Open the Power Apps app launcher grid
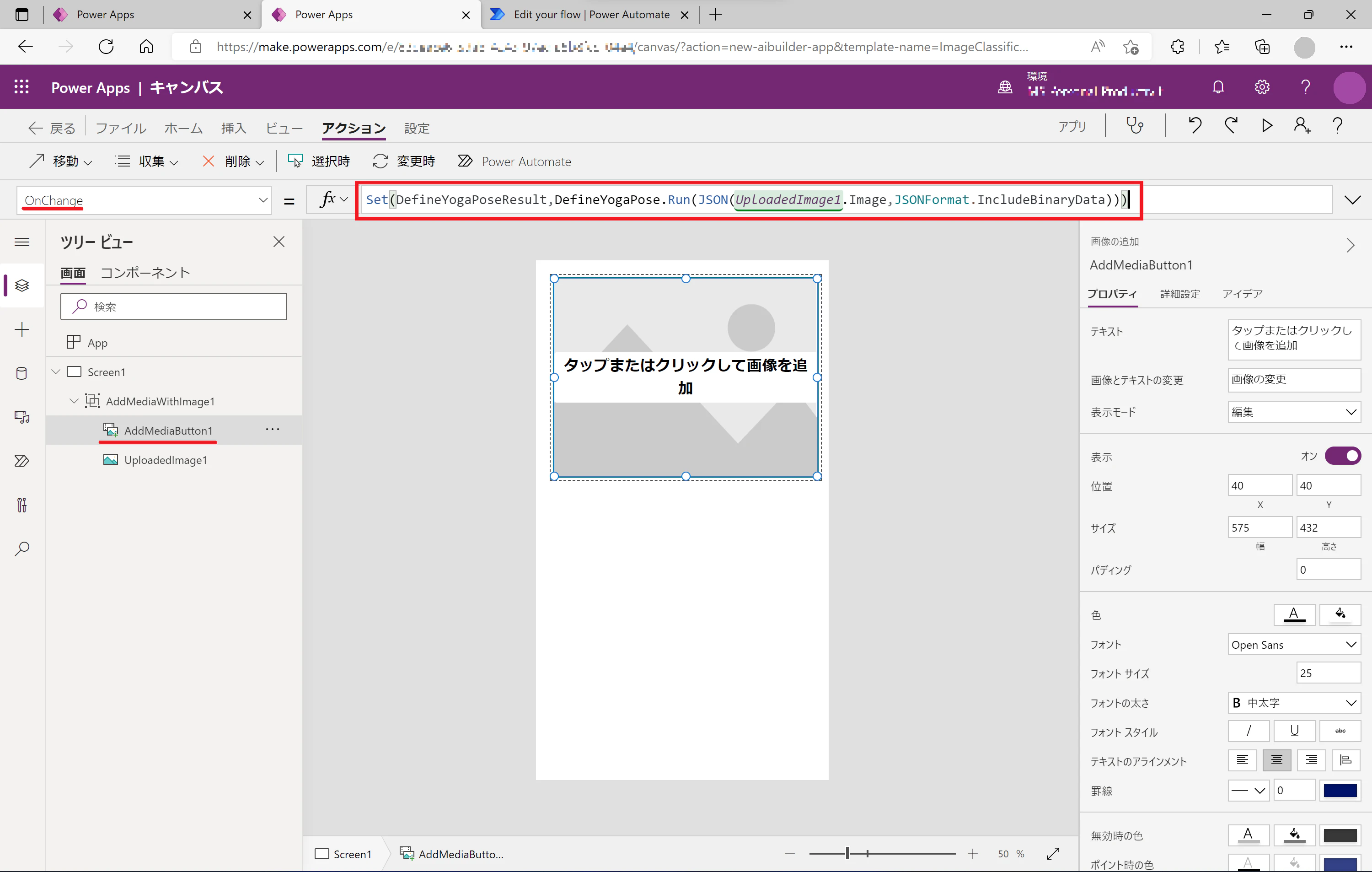The height and width of the screenshot is (872, 1372). pos(21,87)
